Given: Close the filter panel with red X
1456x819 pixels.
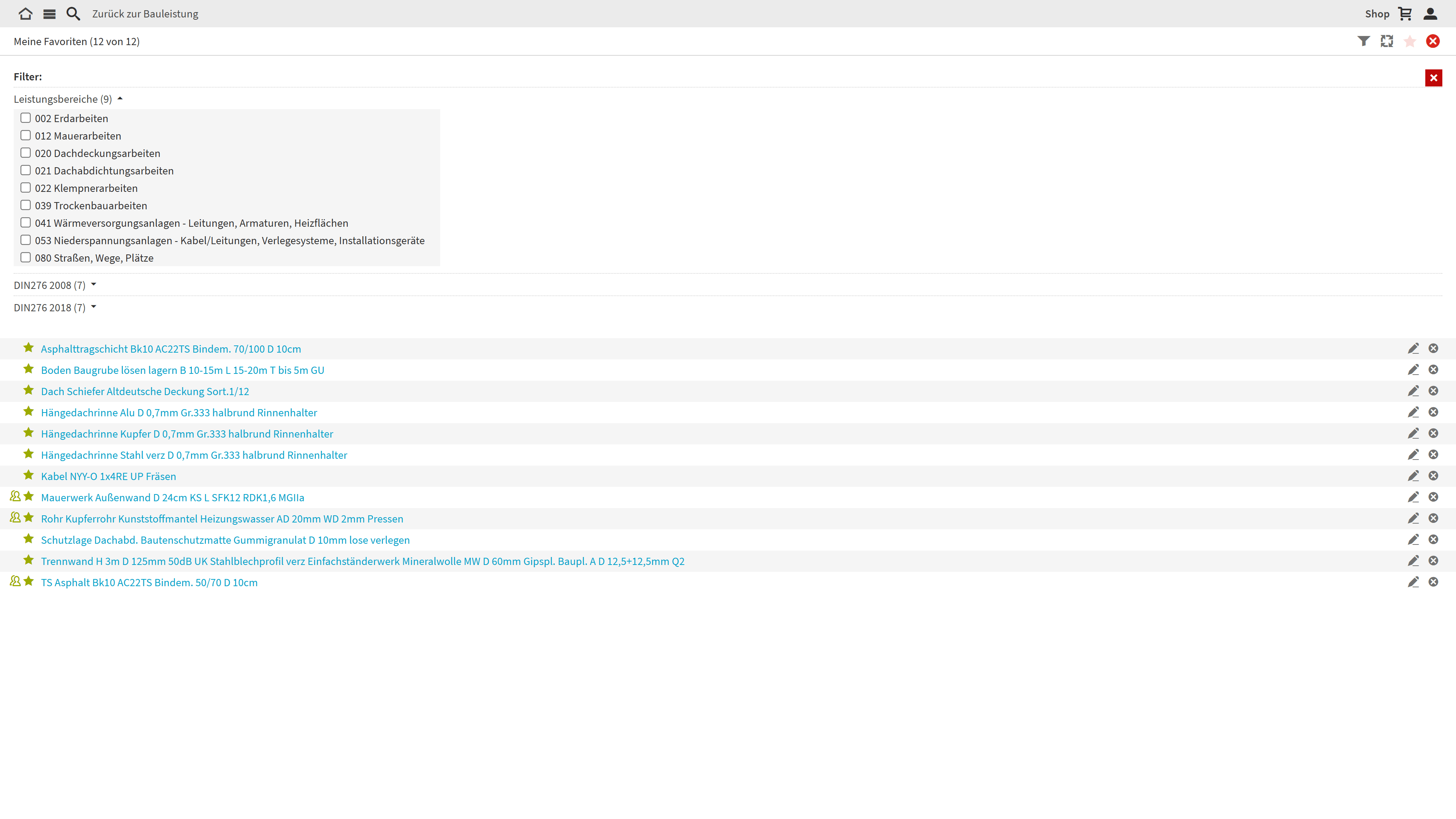Looking at the screenshot, I should pos(1433,78).
